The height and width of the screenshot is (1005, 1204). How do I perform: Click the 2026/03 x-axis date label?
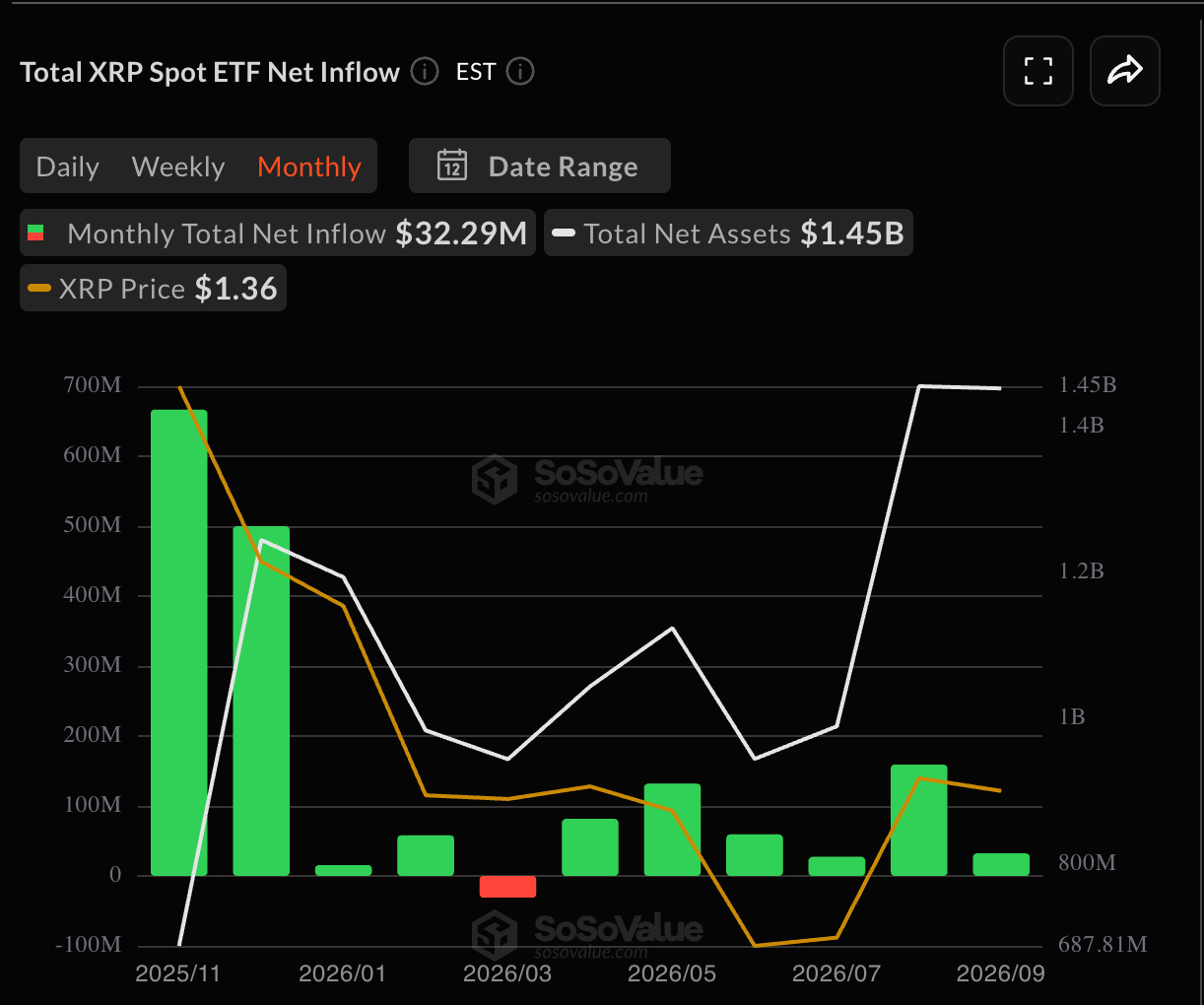coord(507,974)
